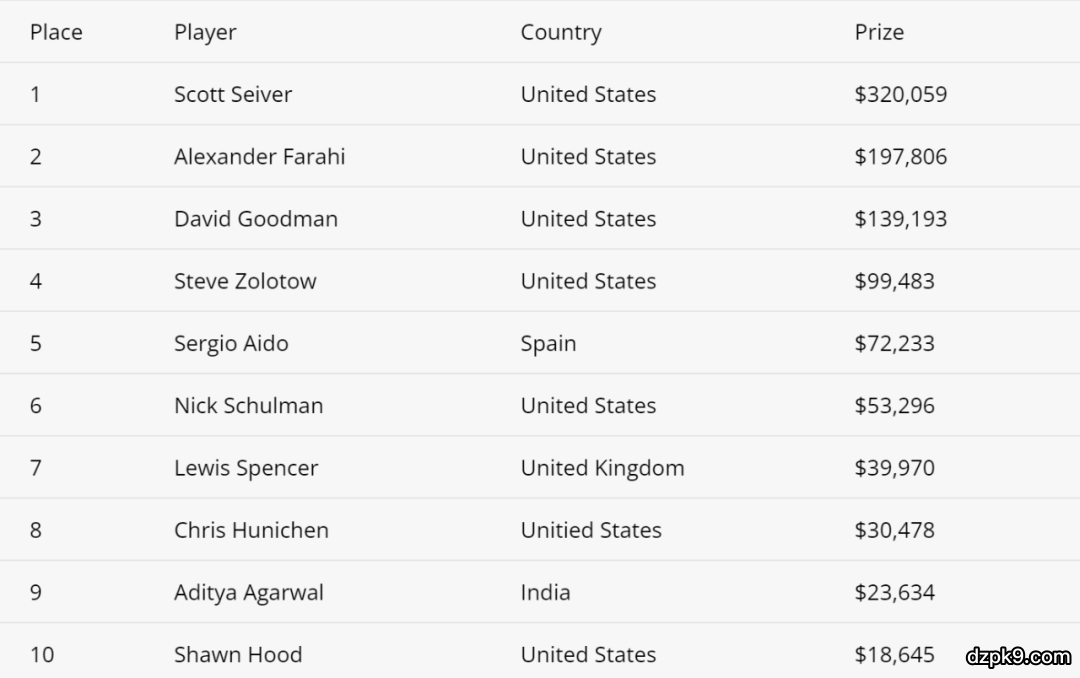
Task: Click Lewis Spencer player name
Action: pyautogui.click(x=246, y=468)
